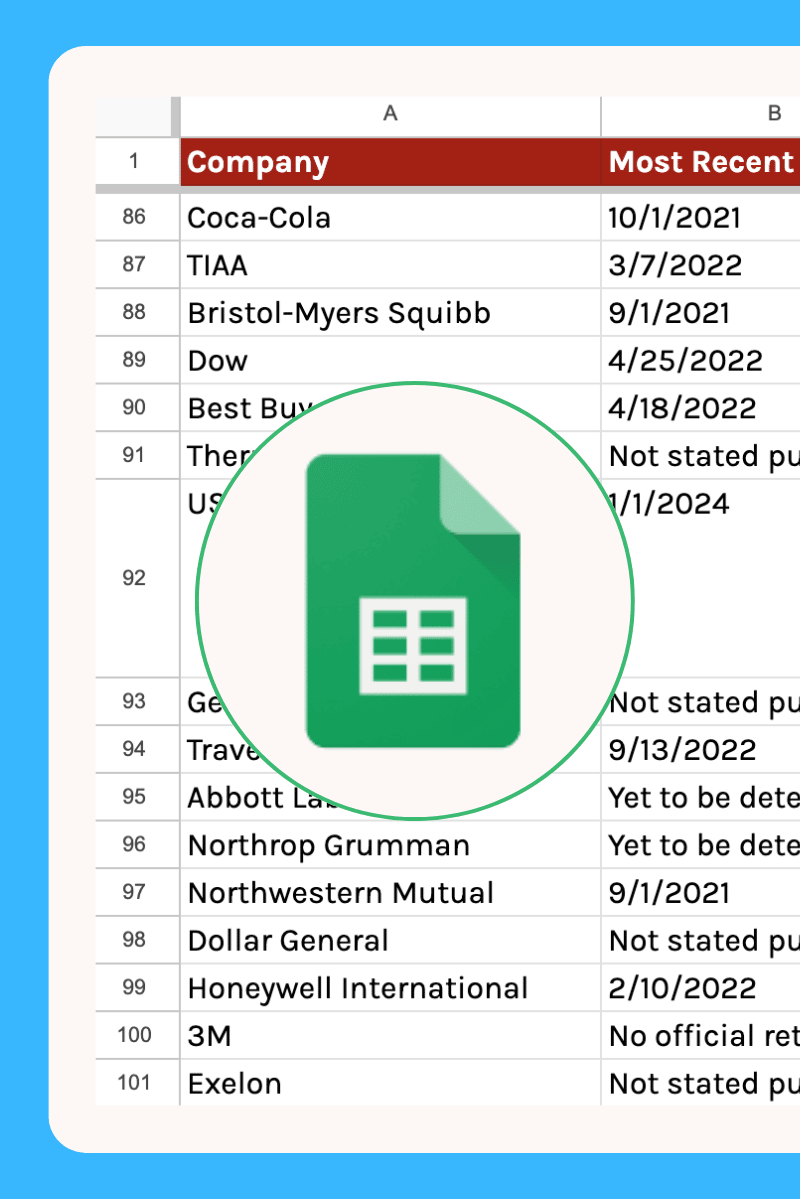Screen dimensions: 800x1199
Task: Click the Bristol-Myers Squibb cell
Action: (x=390, y=313)
